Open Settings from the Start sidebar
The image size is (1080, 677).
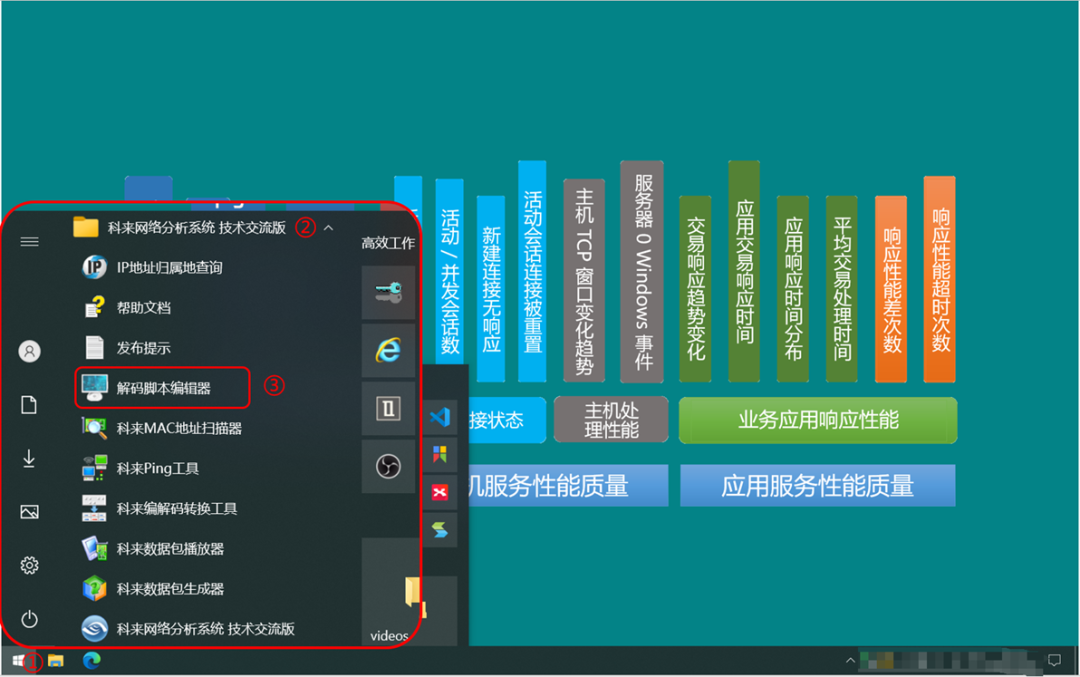click(x=29, y=565)
